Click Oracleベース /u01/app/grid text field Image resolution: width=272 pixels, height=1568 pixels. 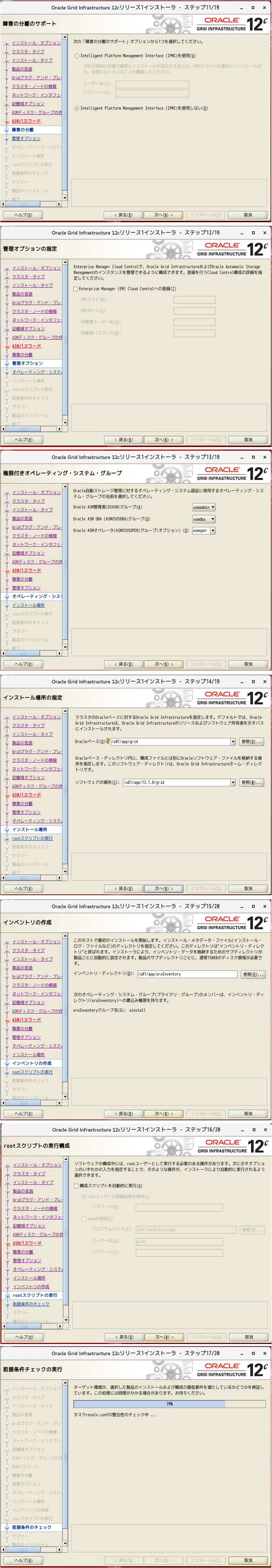(x=170, y=741)
